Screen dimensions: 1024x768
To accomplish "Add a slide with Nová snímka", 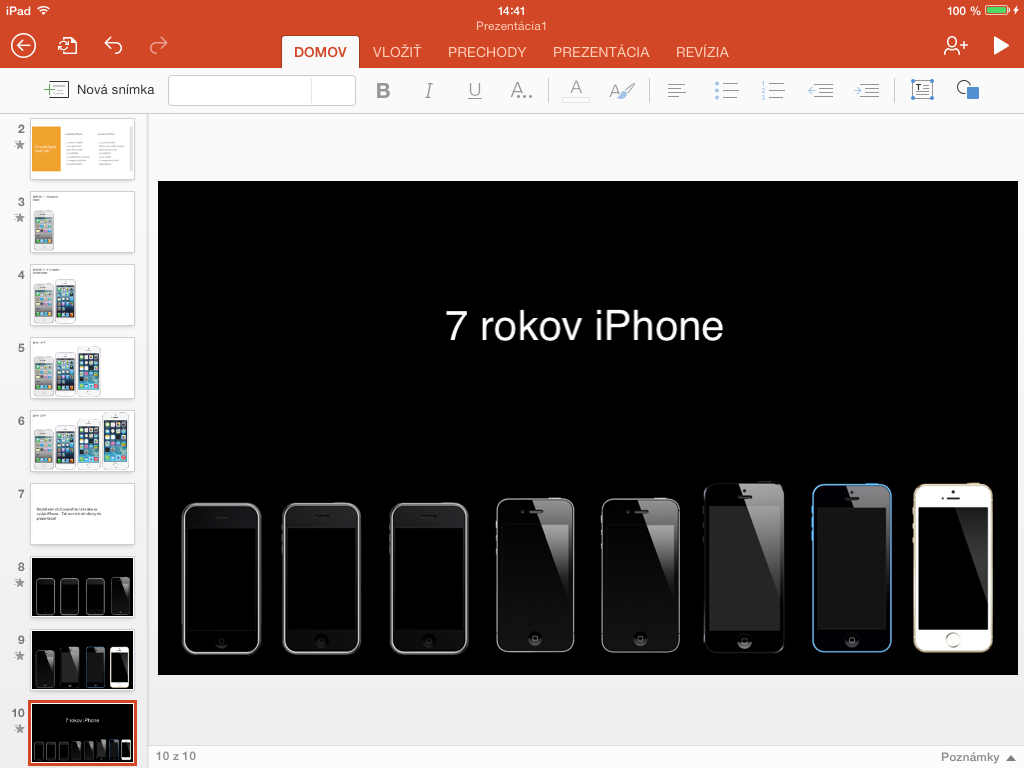I will (x=100, y=90).
